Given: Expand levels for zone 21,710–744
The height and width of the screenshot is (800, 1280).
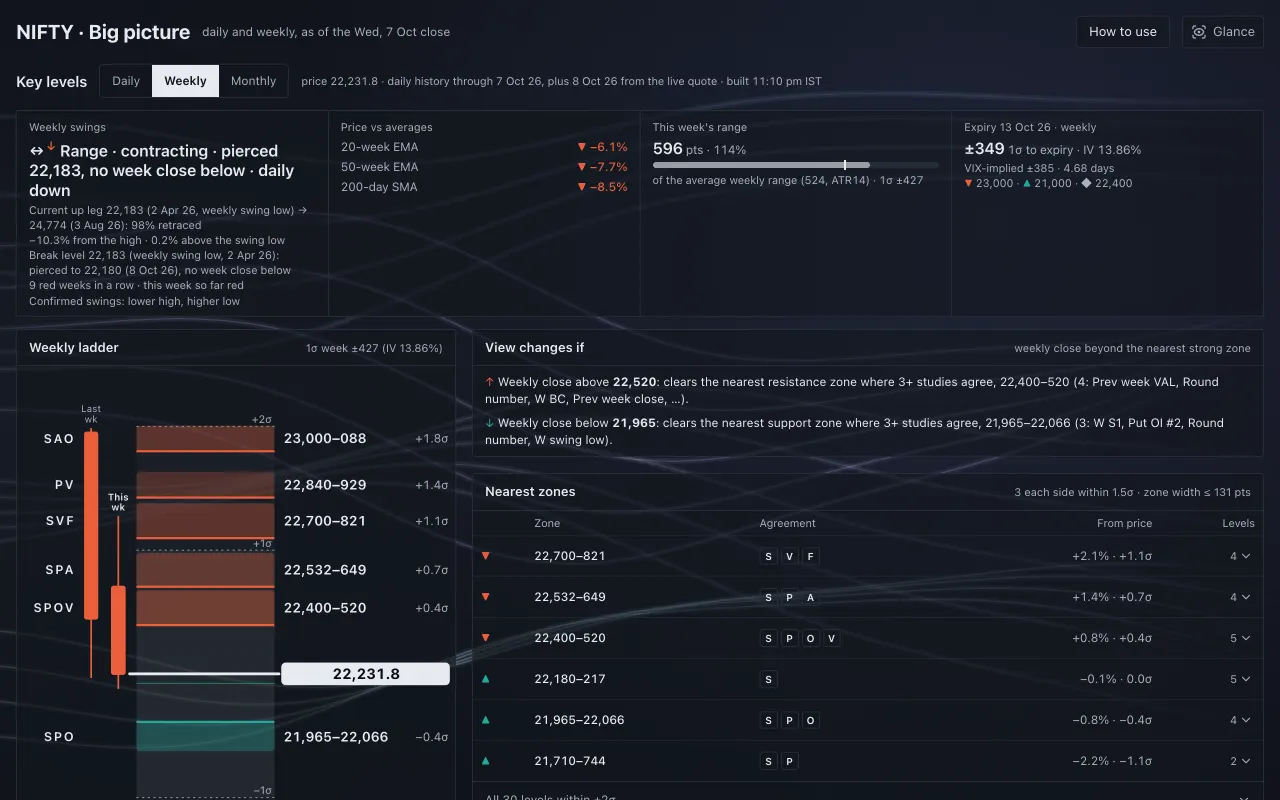Looking at the screenshot, I should (1240, 761).
